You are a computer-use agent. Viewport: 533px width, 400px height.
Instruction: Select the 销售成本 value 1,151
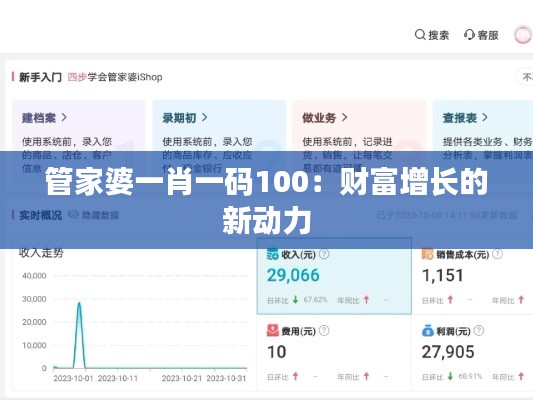(443, 275)
